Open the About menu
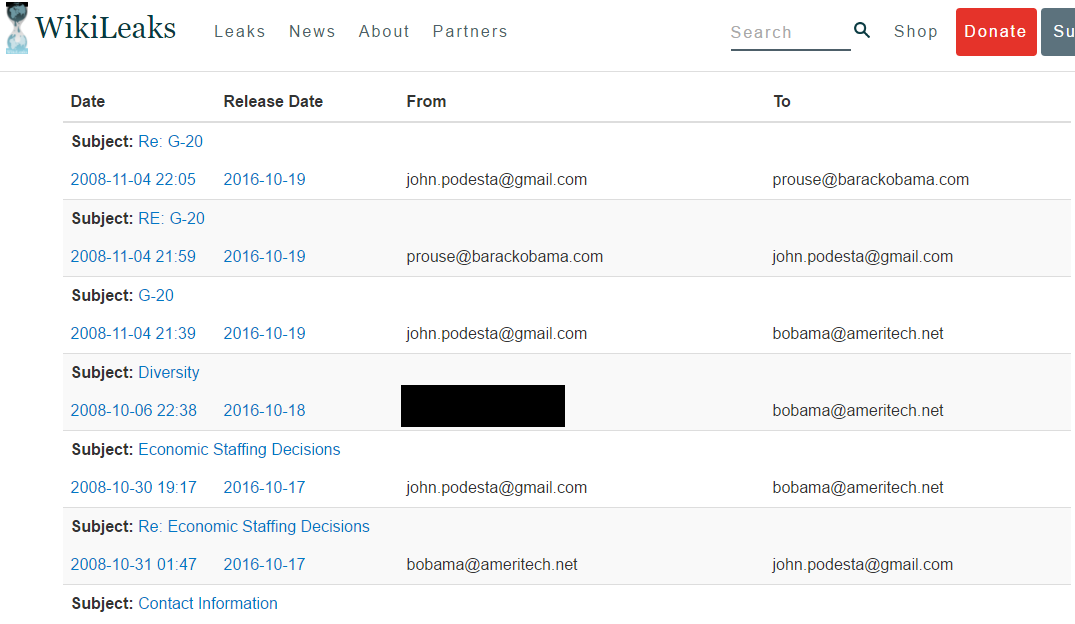Screen dimensions: 1075x624 click(384, 32)
